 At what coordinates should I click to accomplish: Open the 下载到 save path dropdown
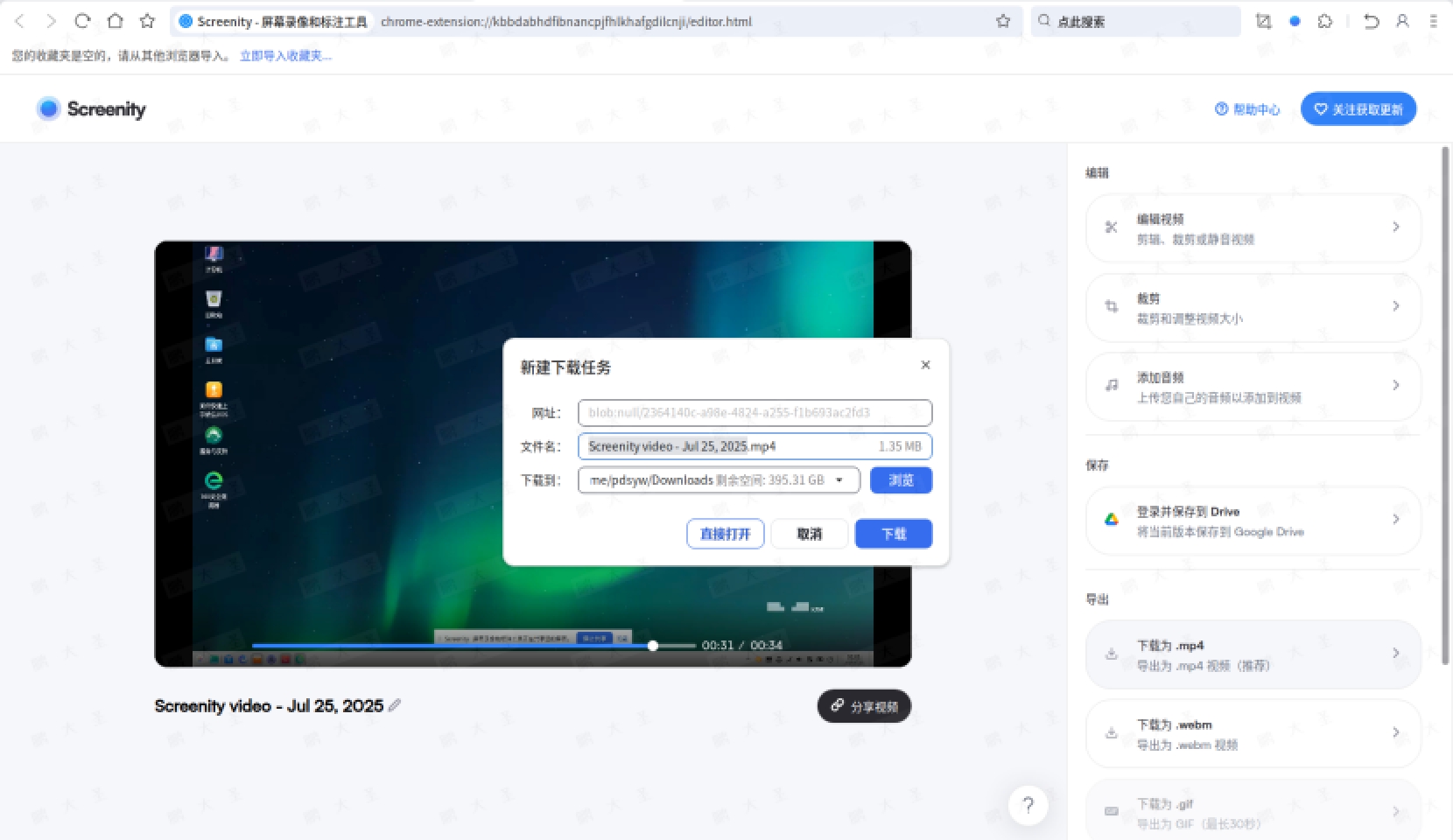[839, 479]
